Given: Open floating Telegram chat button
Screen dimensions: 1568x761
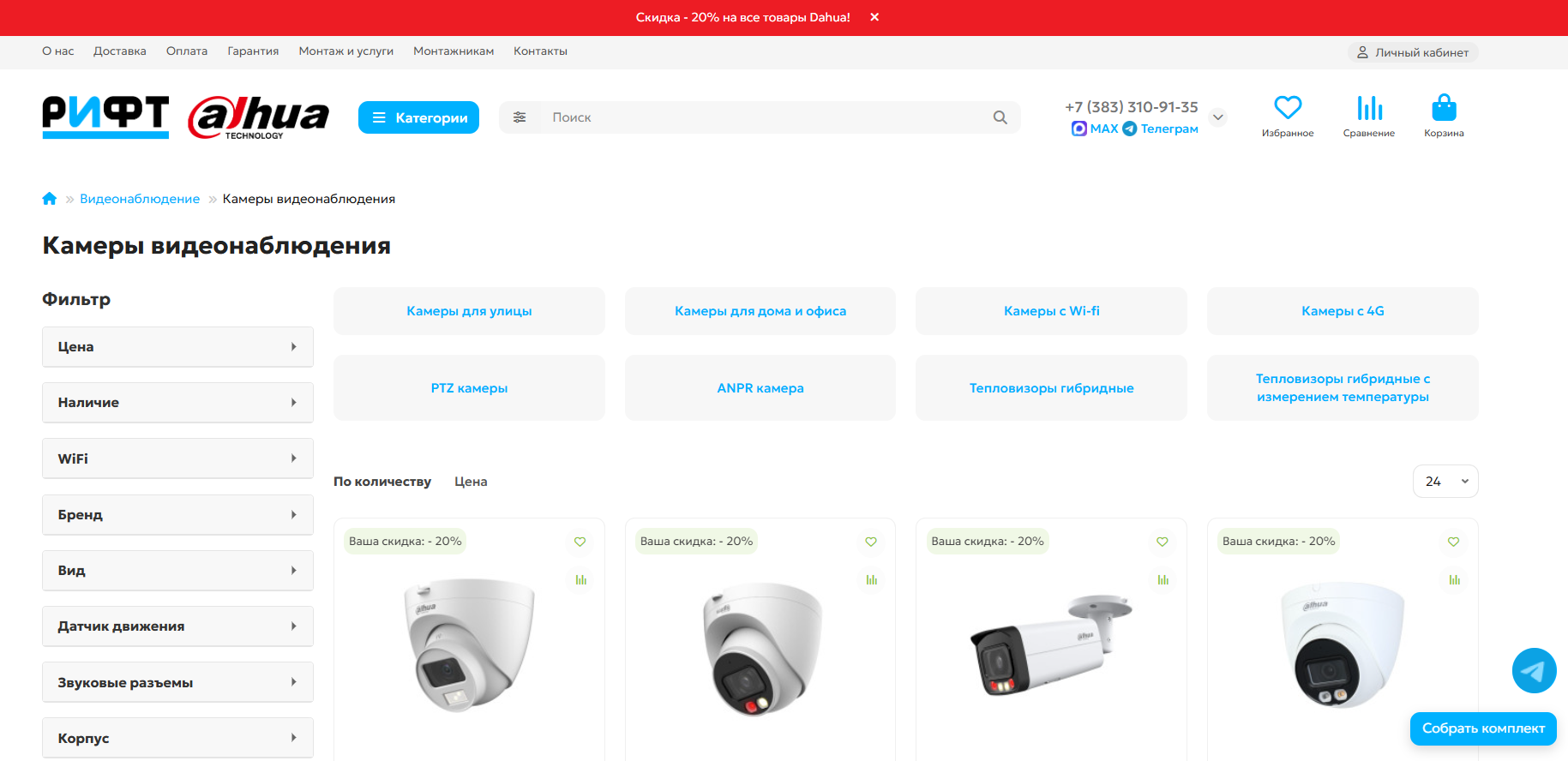Looking at the screenshot, I should click(x=1534, y=670).
